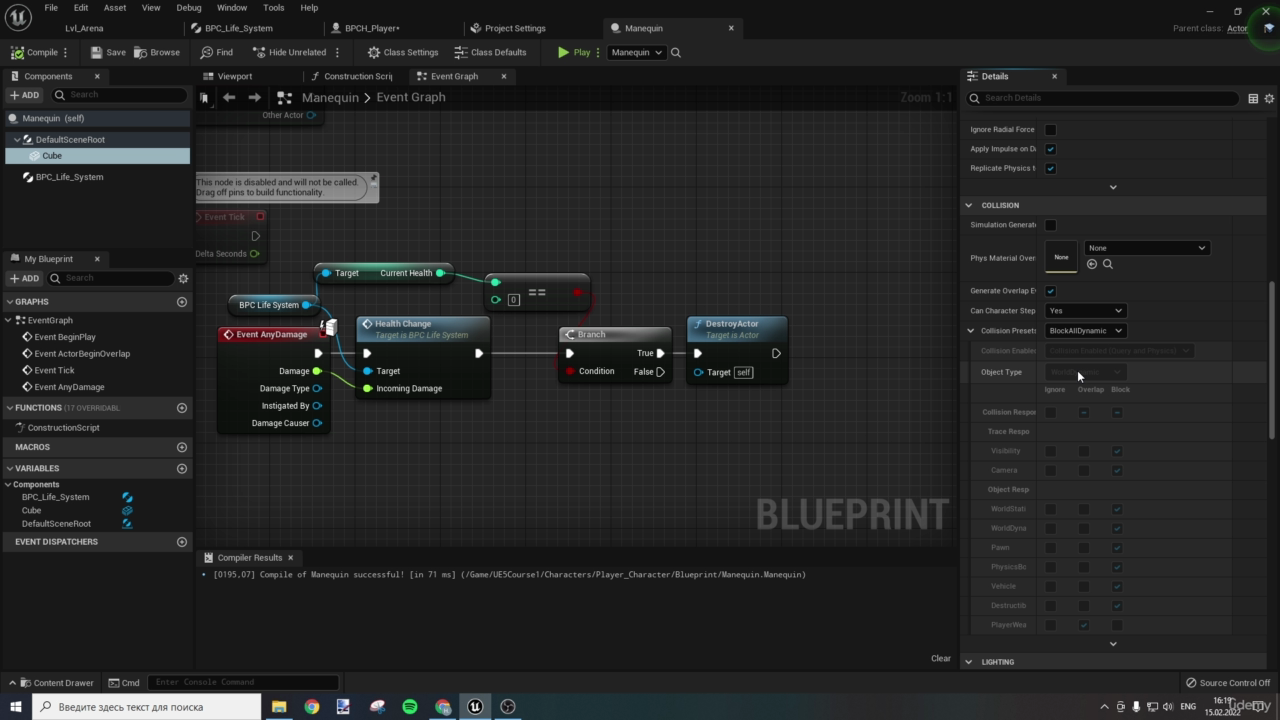Image resolution: width=1280 pixels, height=720 pixels.
Task: Open the graph bookmarks icon
Action: coord(205,97)
